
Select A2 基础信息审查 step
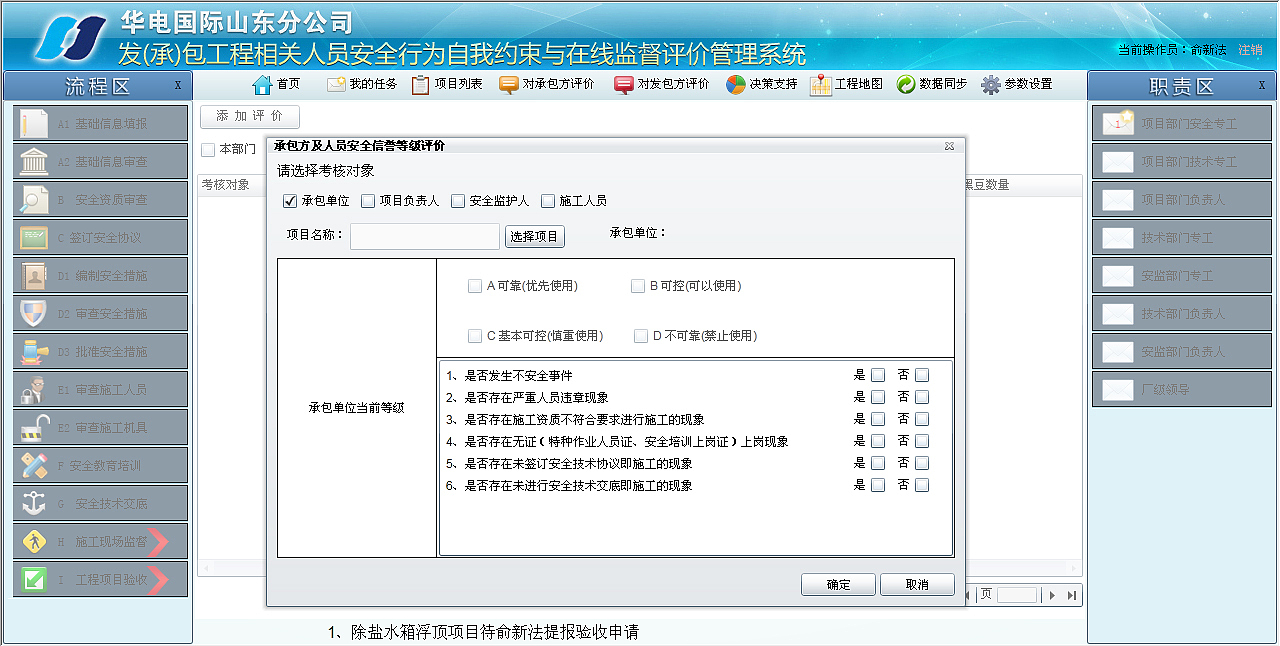tap(101, 161)
